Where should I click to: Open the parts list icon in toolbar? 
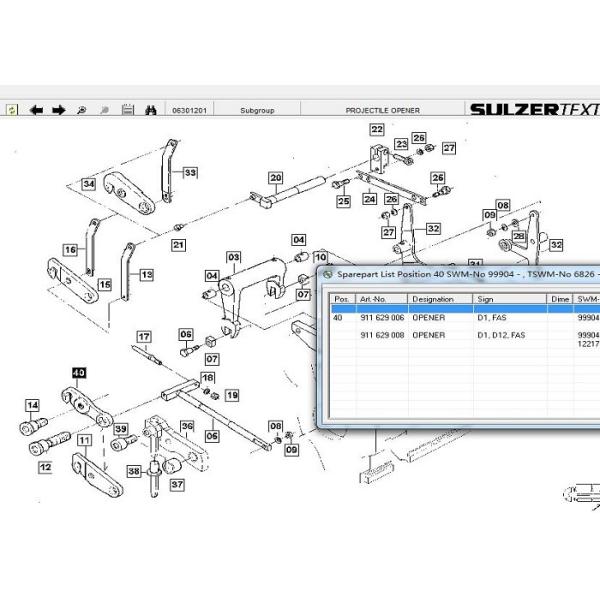coord(127,110)
